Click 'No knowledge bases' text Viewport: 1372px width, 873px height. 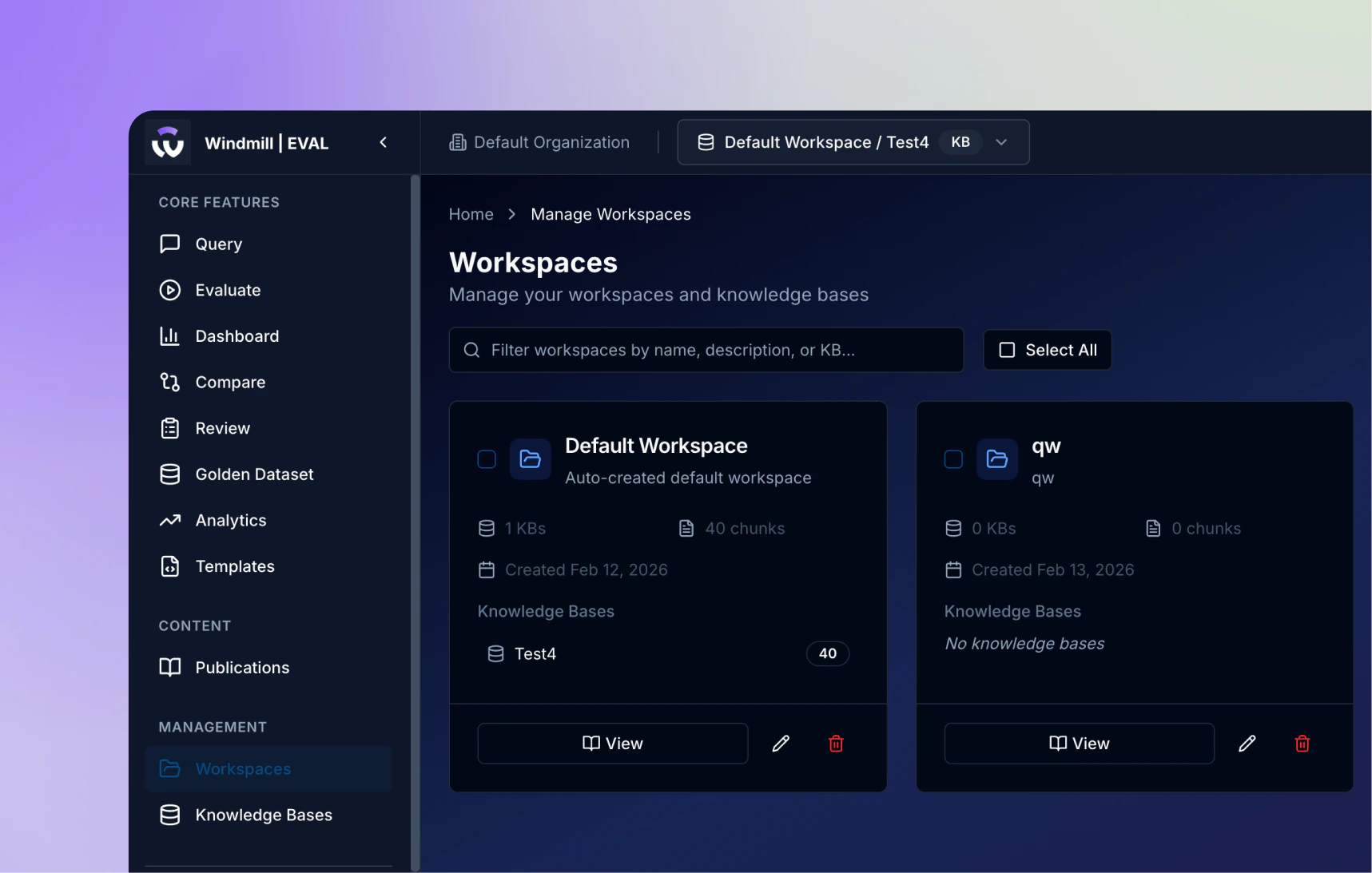1024,644
